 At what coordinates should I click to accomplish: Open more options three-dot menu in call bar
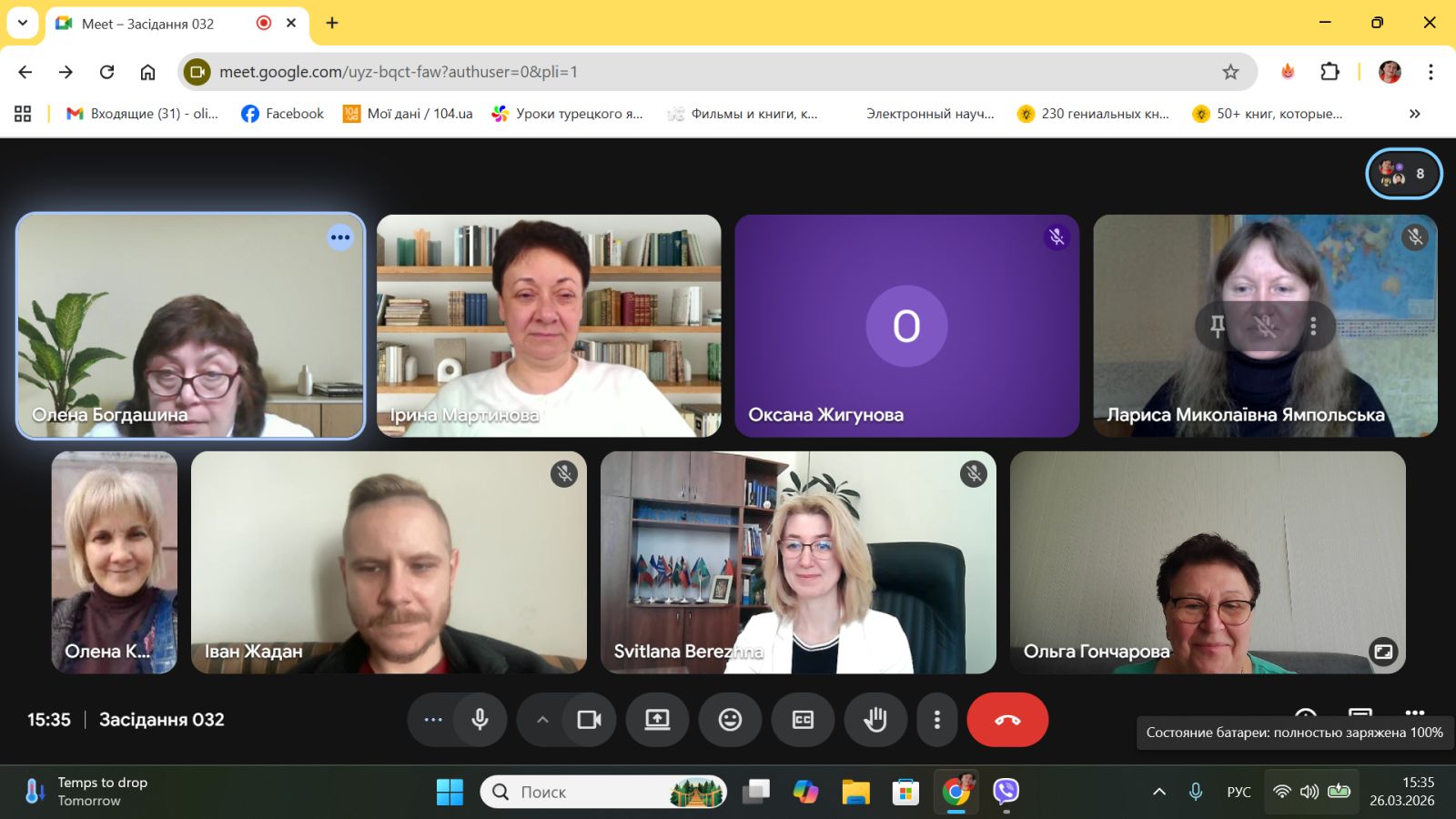point(936,720)
